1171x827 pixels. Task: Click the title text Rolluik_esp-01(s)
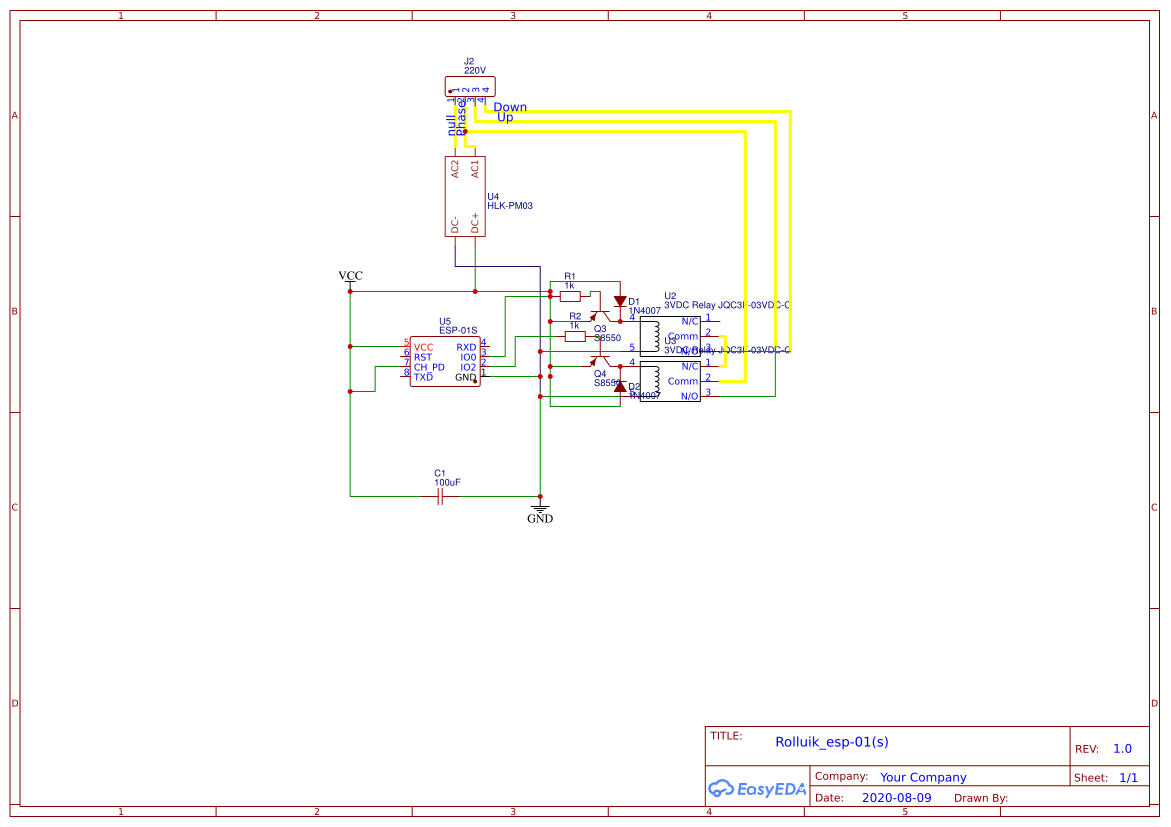pos(832,742)
